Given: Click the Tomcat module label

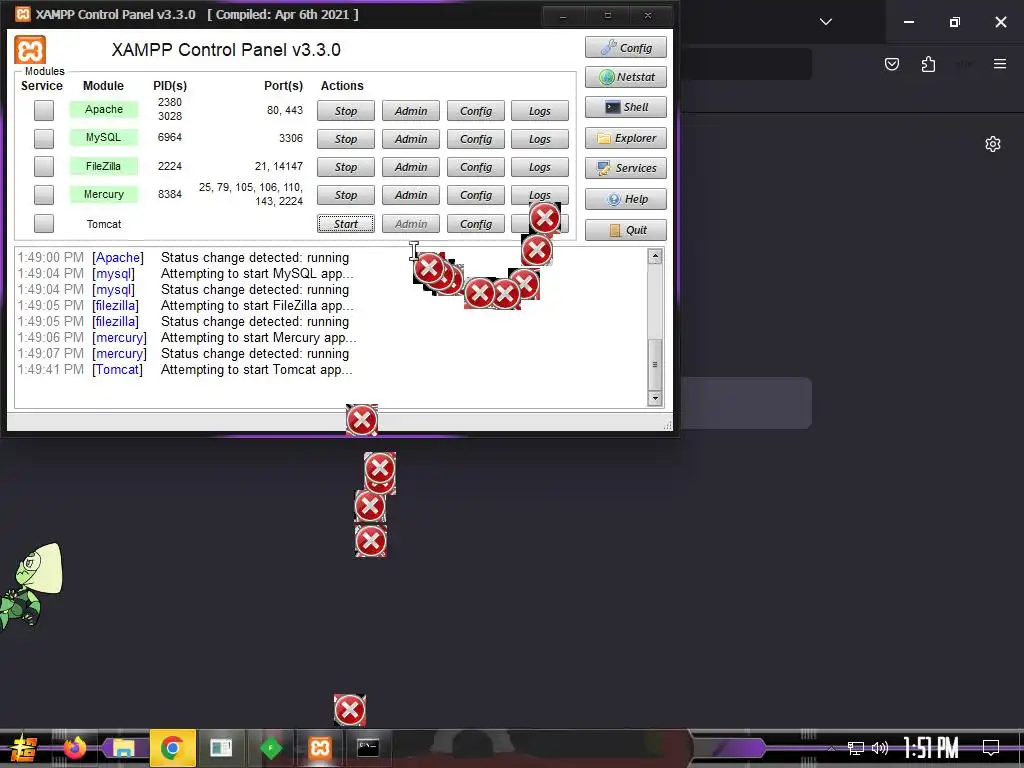Looking at the screenshot, I should [104, 224].
